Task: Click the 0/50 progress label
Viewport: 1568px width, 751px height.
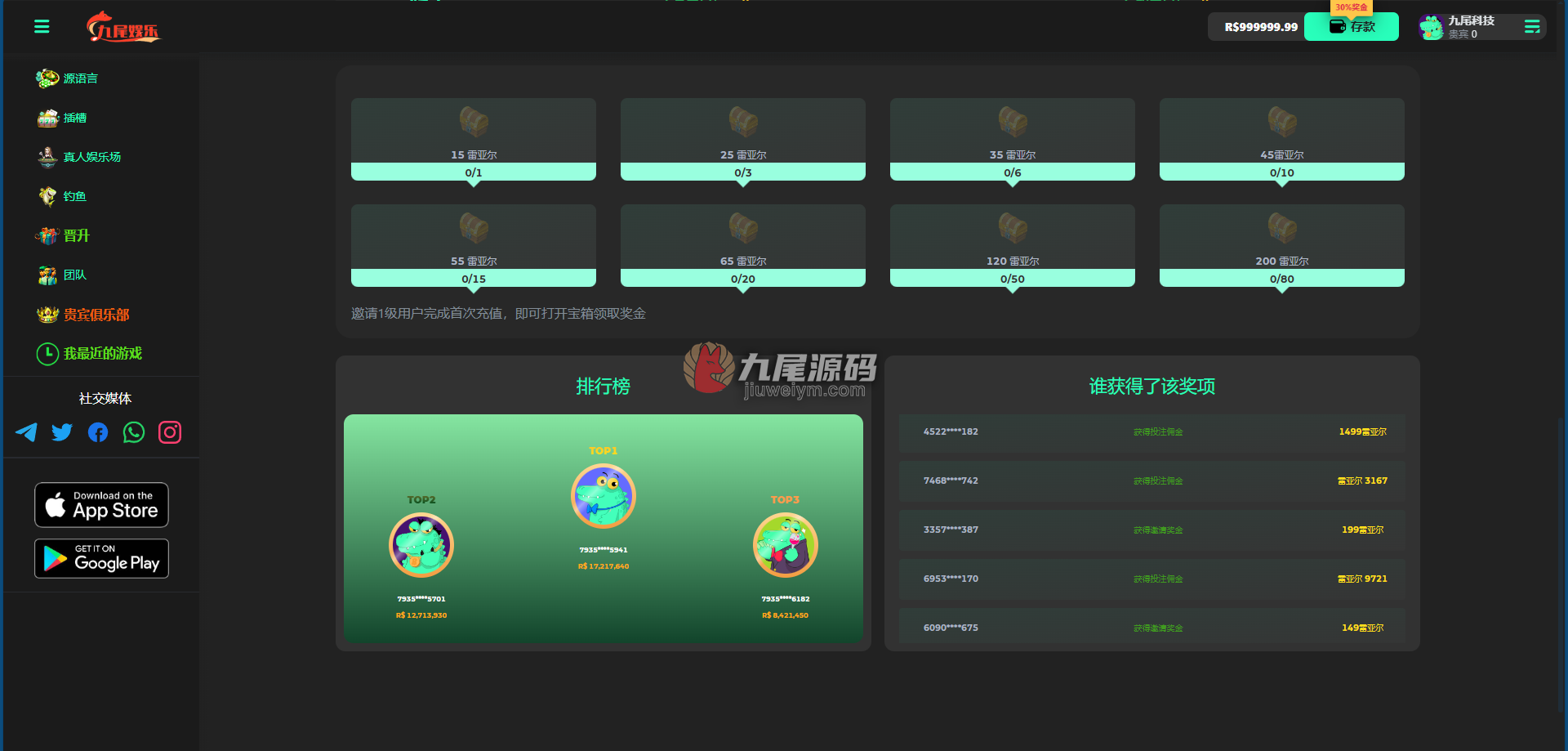Action: click(1013, 279)
